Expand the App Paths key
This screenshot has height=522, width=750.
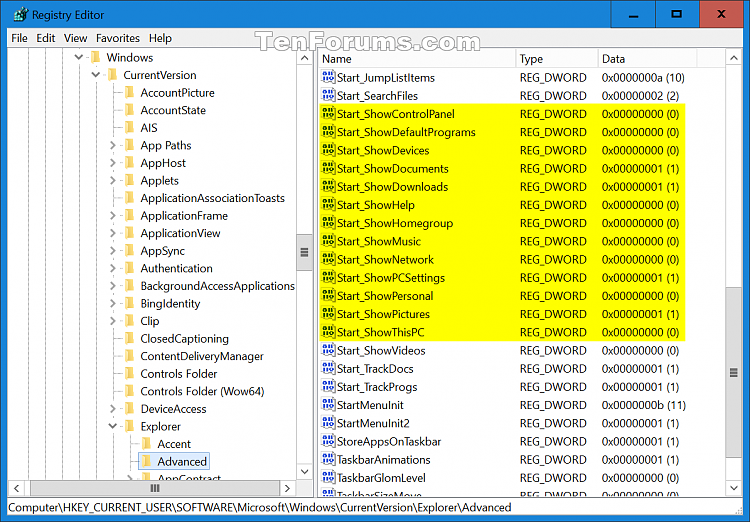point(113,145)
